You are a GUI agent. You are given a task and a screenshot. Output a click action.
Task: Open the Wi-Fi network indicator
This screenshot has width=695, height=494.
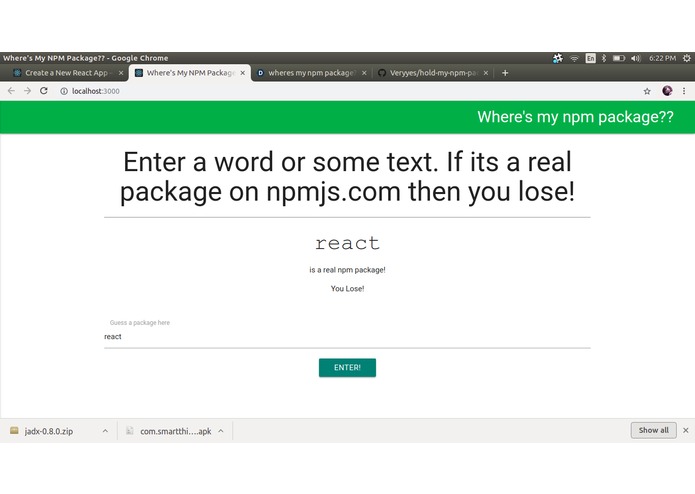(574, 58)
